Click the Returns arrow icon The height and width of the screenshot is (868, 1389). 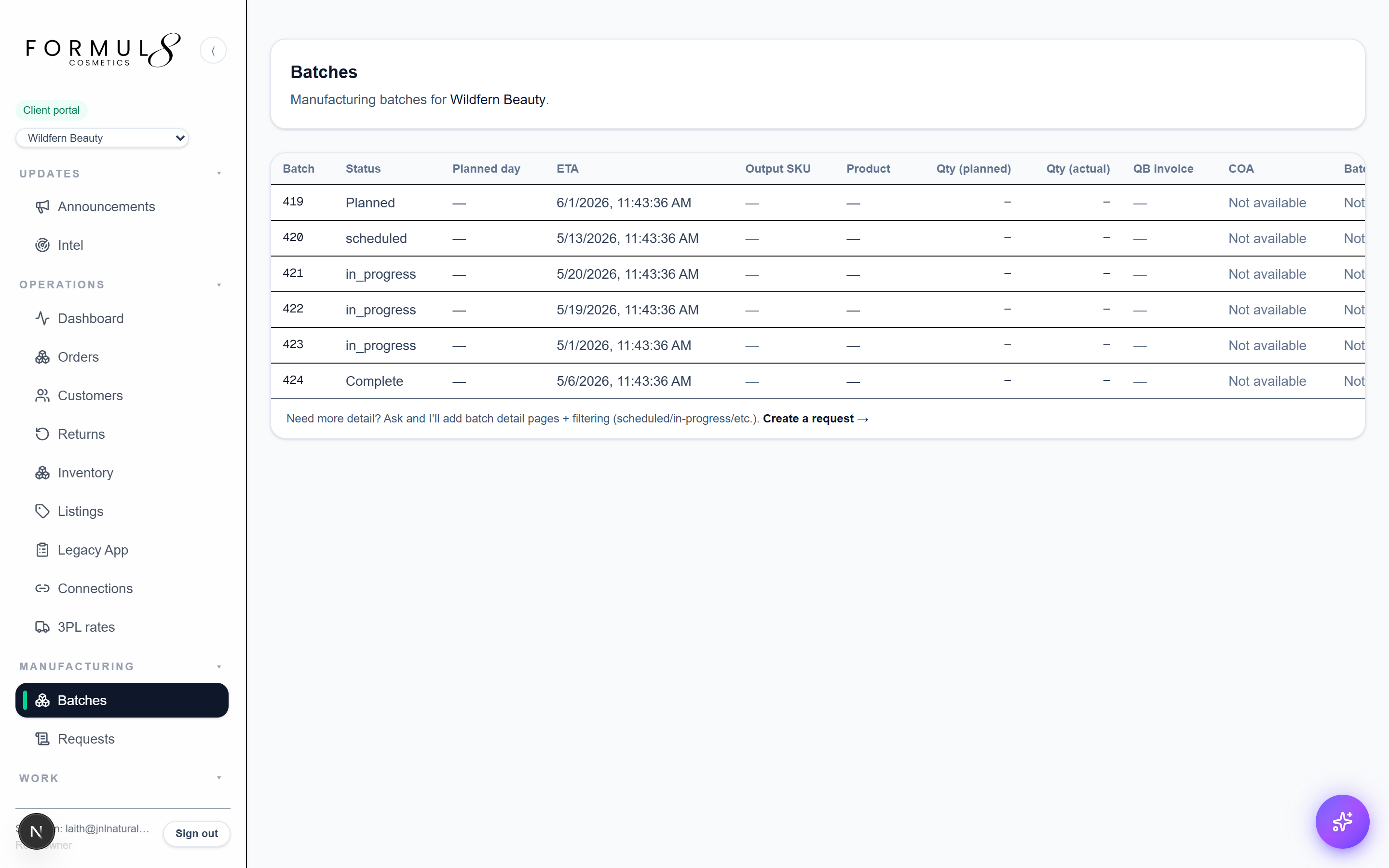click(x=42, y=434)
